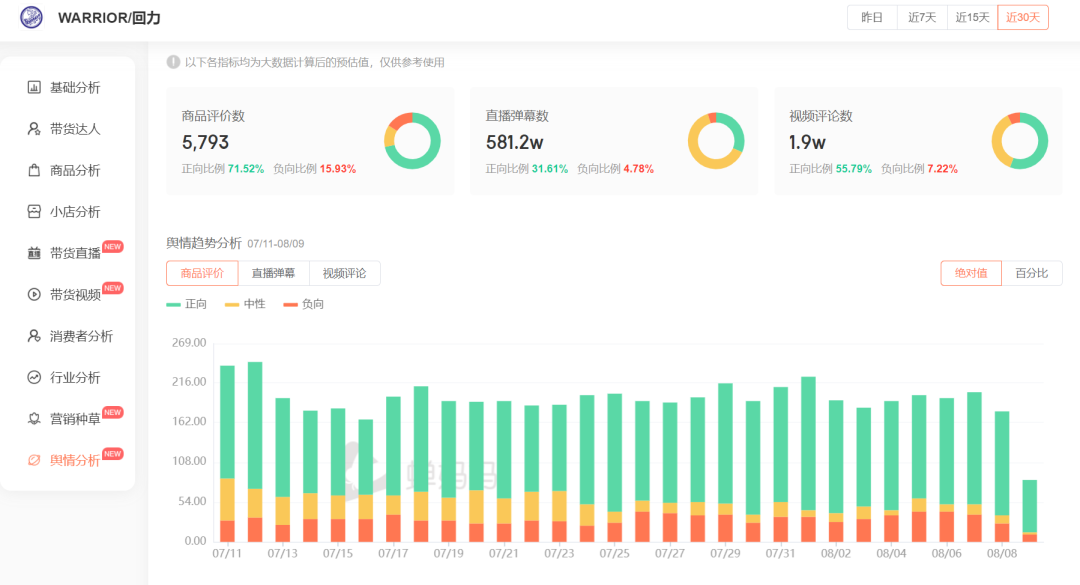Switch the chart to 百分比 mode
The image size is (1080, 585).
coord(1031,274)
